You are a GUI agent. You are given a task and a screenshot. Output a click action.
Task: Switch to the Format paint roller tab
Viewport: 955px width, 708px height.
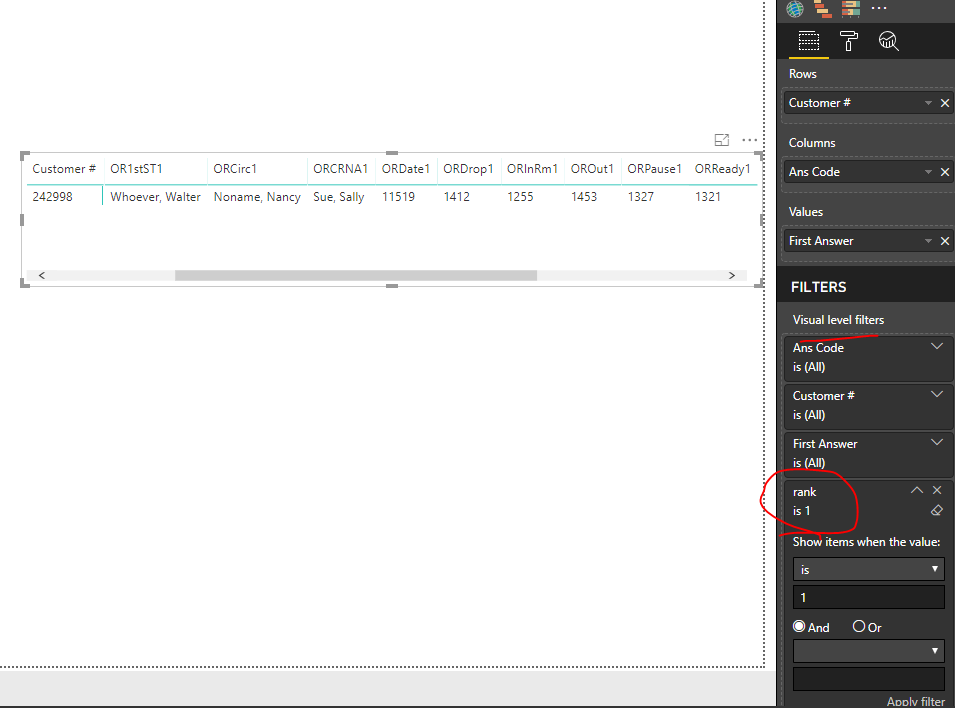click(848, 41)
